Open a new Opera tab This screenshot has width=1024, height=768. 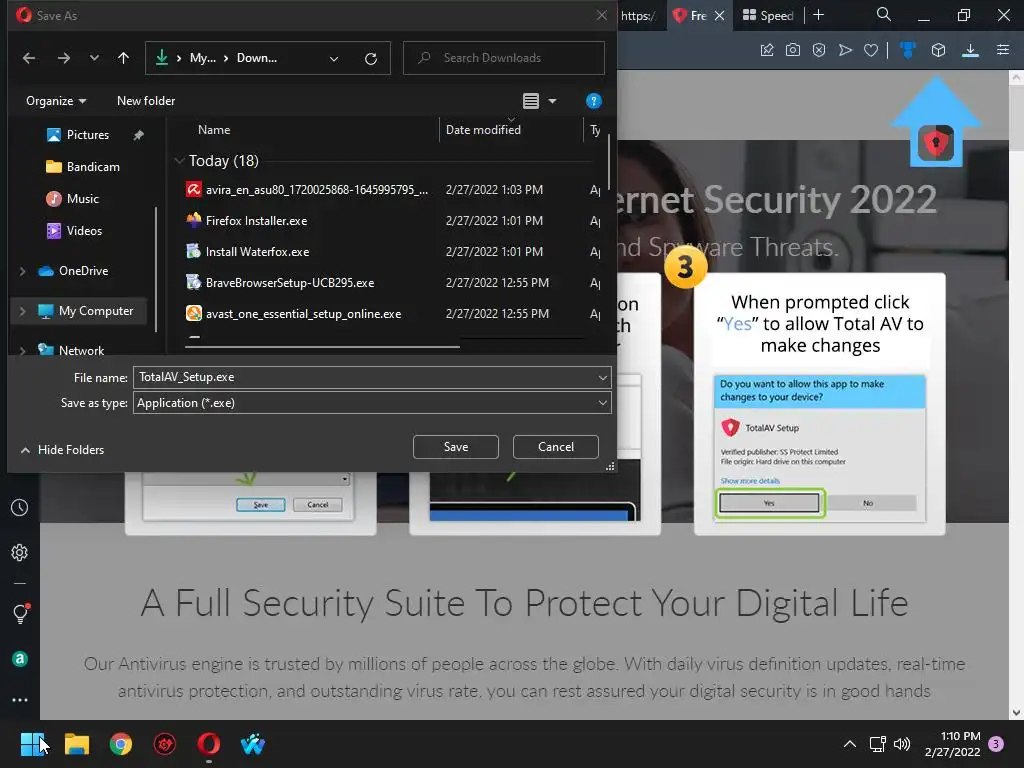(x=818, y=15)
